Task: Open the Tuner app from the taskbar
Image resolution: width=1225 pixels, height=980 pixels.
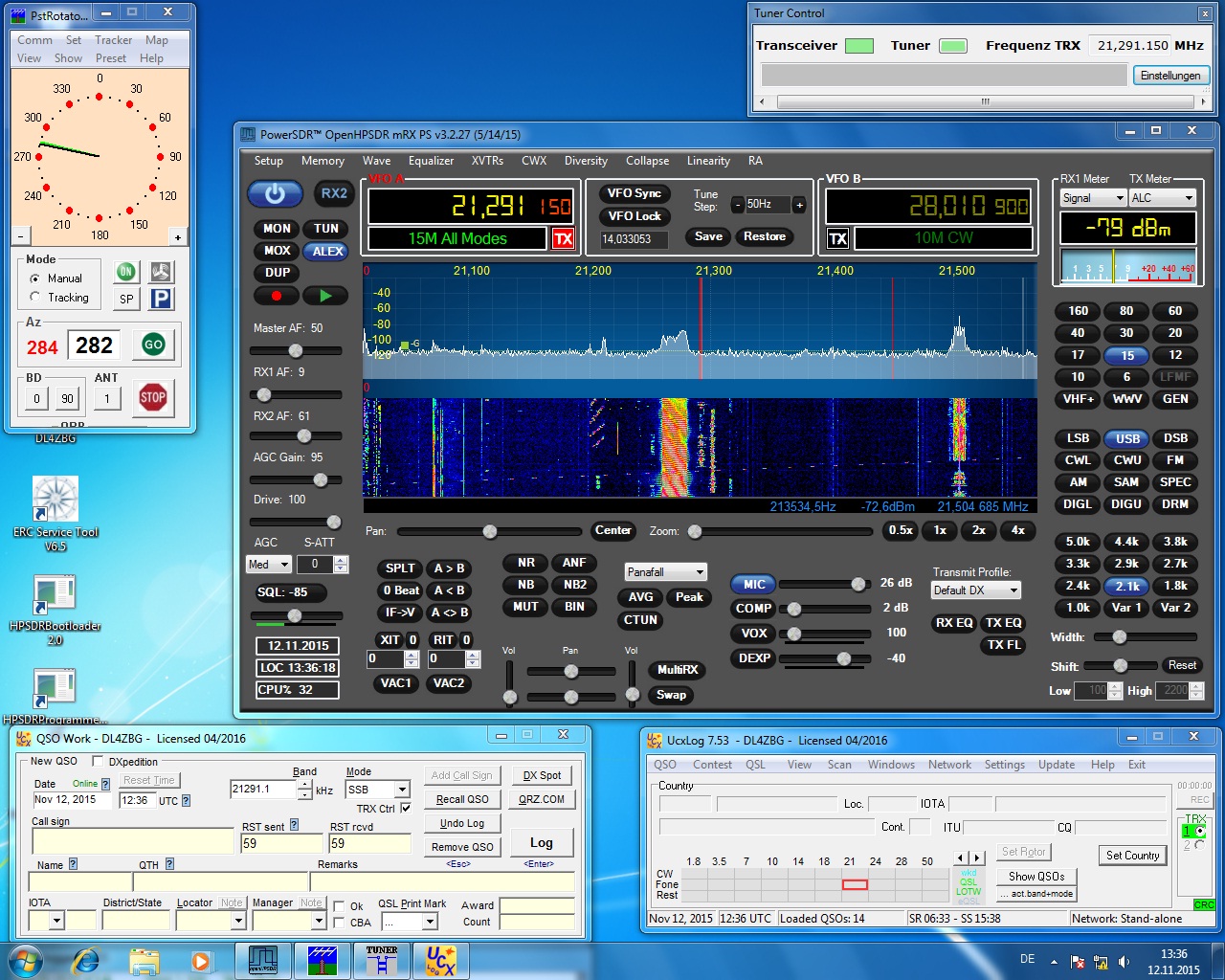Action: (380, 960)
